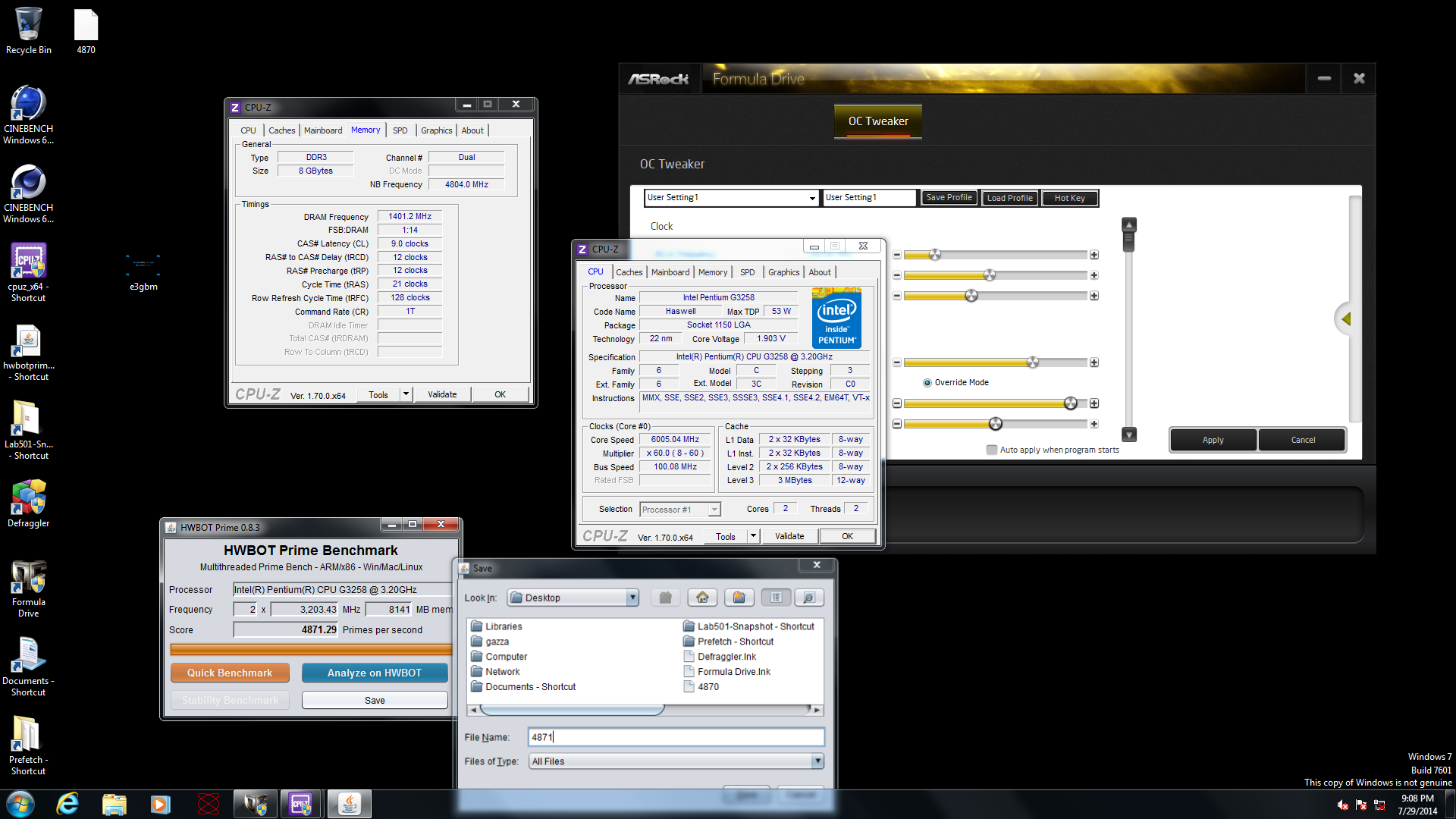
Task: Click the CPU-Z taskbar button
Action: click(301, 804)
